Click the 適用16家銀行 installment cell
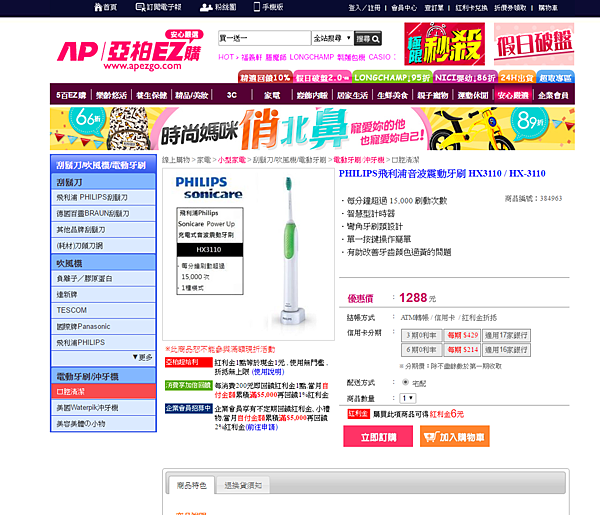The height and width of the screenshot is (515, 600). (x=506, y=350)
